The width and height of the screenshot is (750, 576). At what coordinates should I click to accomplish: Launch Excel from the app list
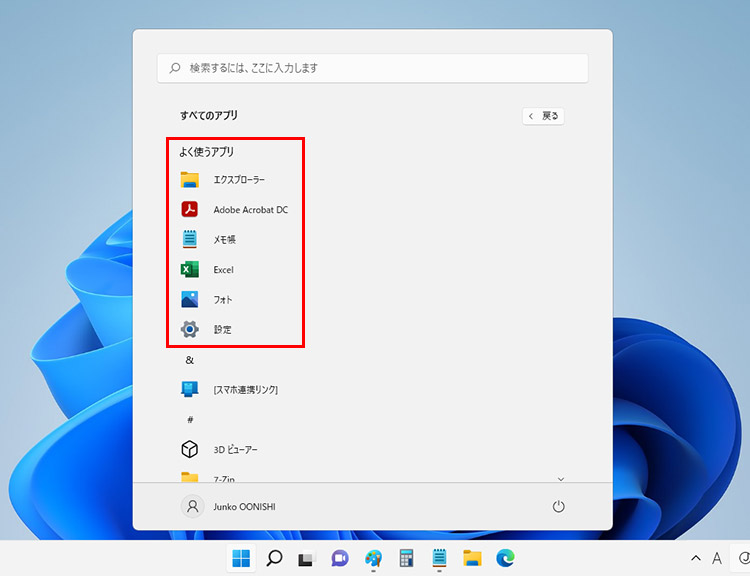tap(222, 270)
